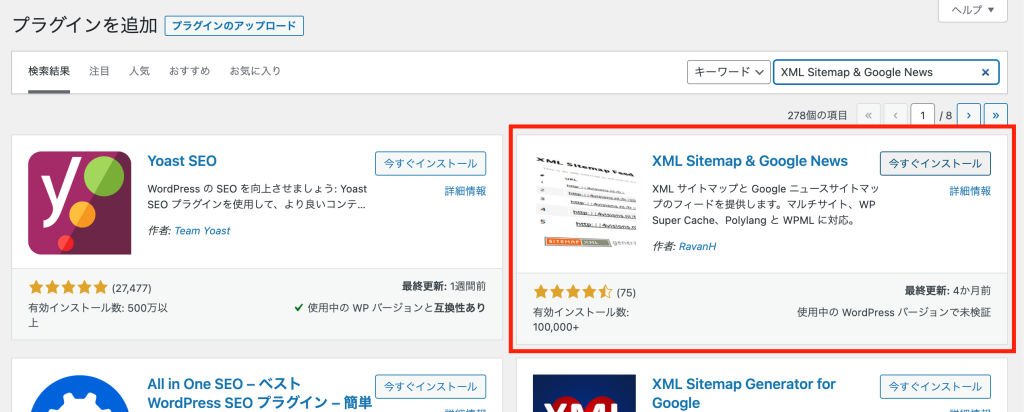Open author link RavanH
The height and width of the screenshot is (412, 1024).
pyautogui.click(x=698, y=246)
